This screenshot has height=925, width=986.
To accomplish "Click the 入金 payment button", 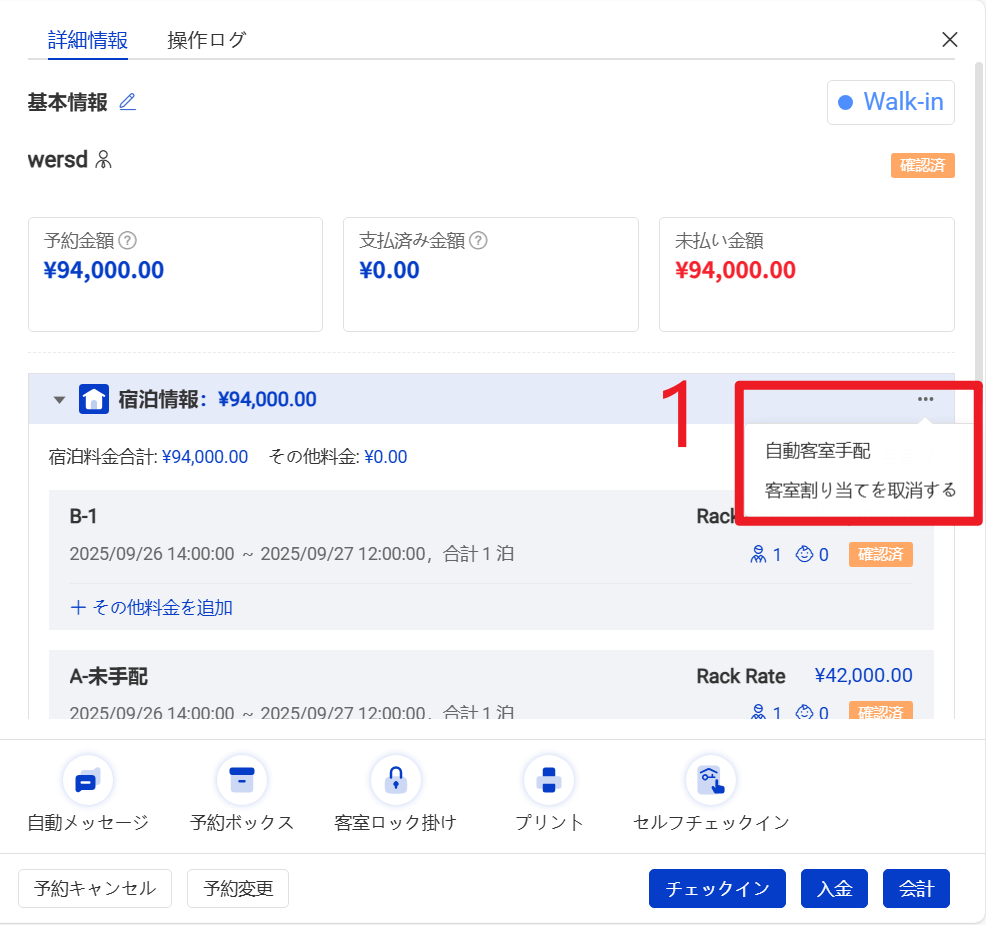I will click(834, 888).
